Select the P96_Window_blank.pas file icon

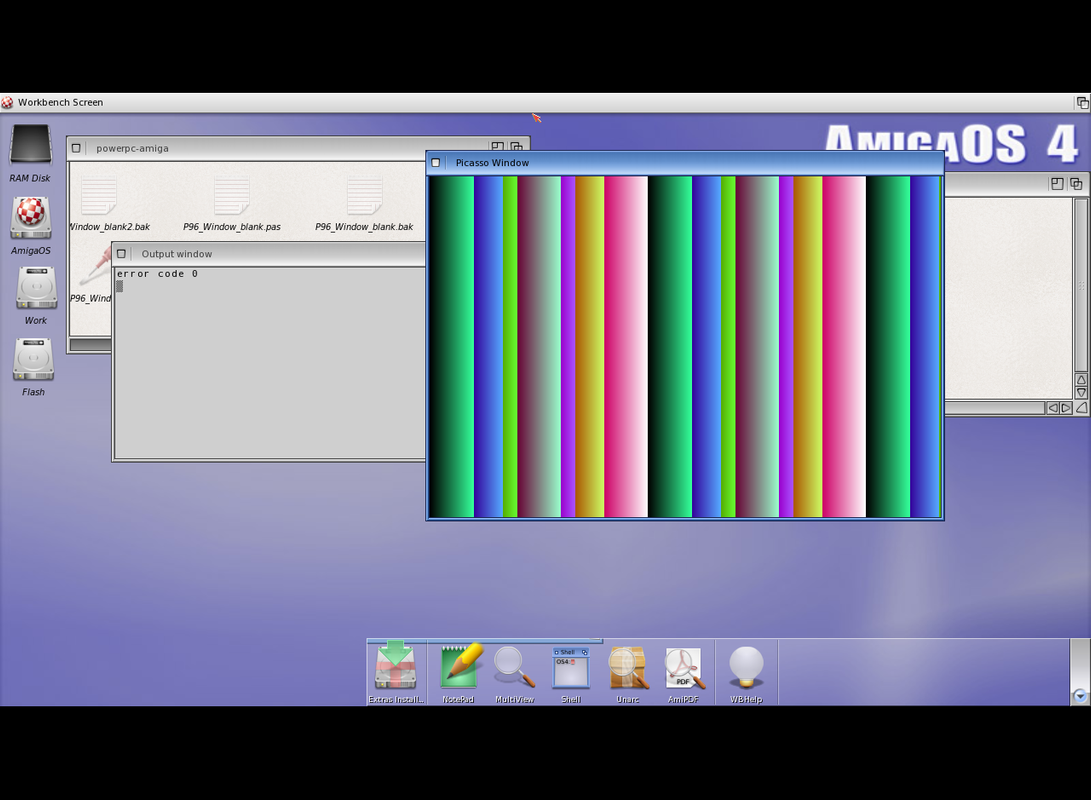(x=232, y=197)
